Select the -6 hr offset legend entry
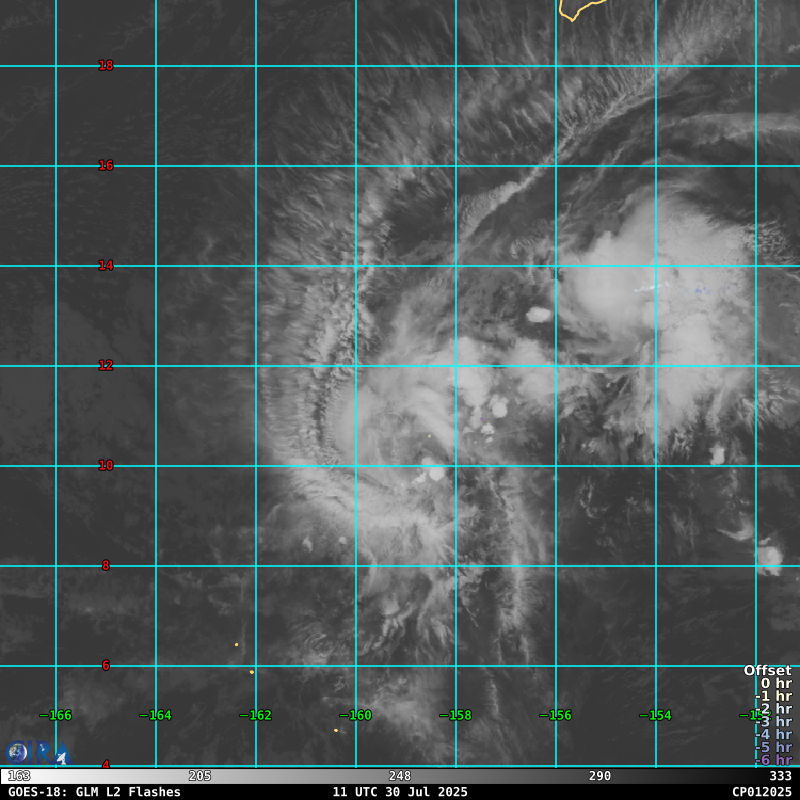Image resolution: width=800 pixels, height=800 pixels. click(x=773, y=760)
